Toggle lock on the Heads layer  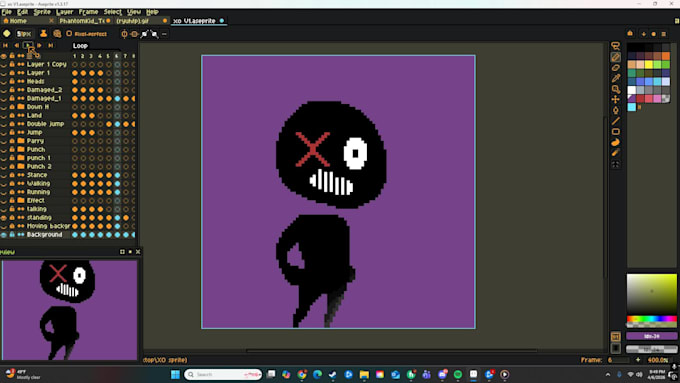[12, 81]
